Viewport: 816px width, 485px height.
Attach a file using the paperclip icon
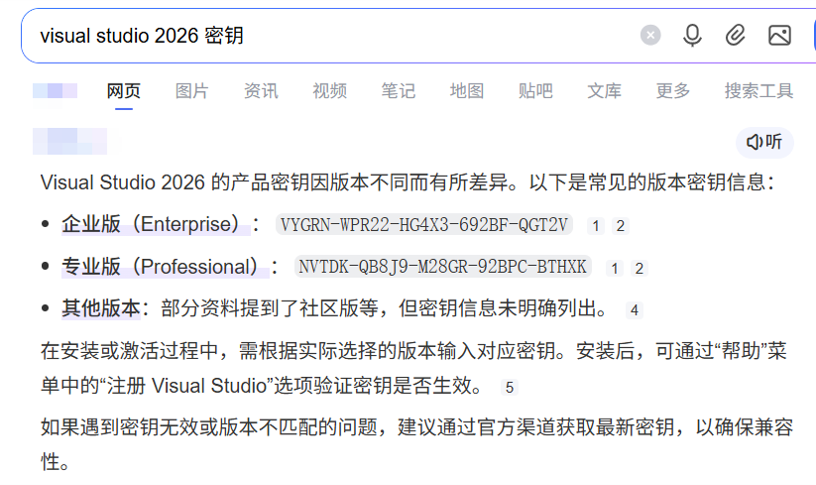point(735,36)
